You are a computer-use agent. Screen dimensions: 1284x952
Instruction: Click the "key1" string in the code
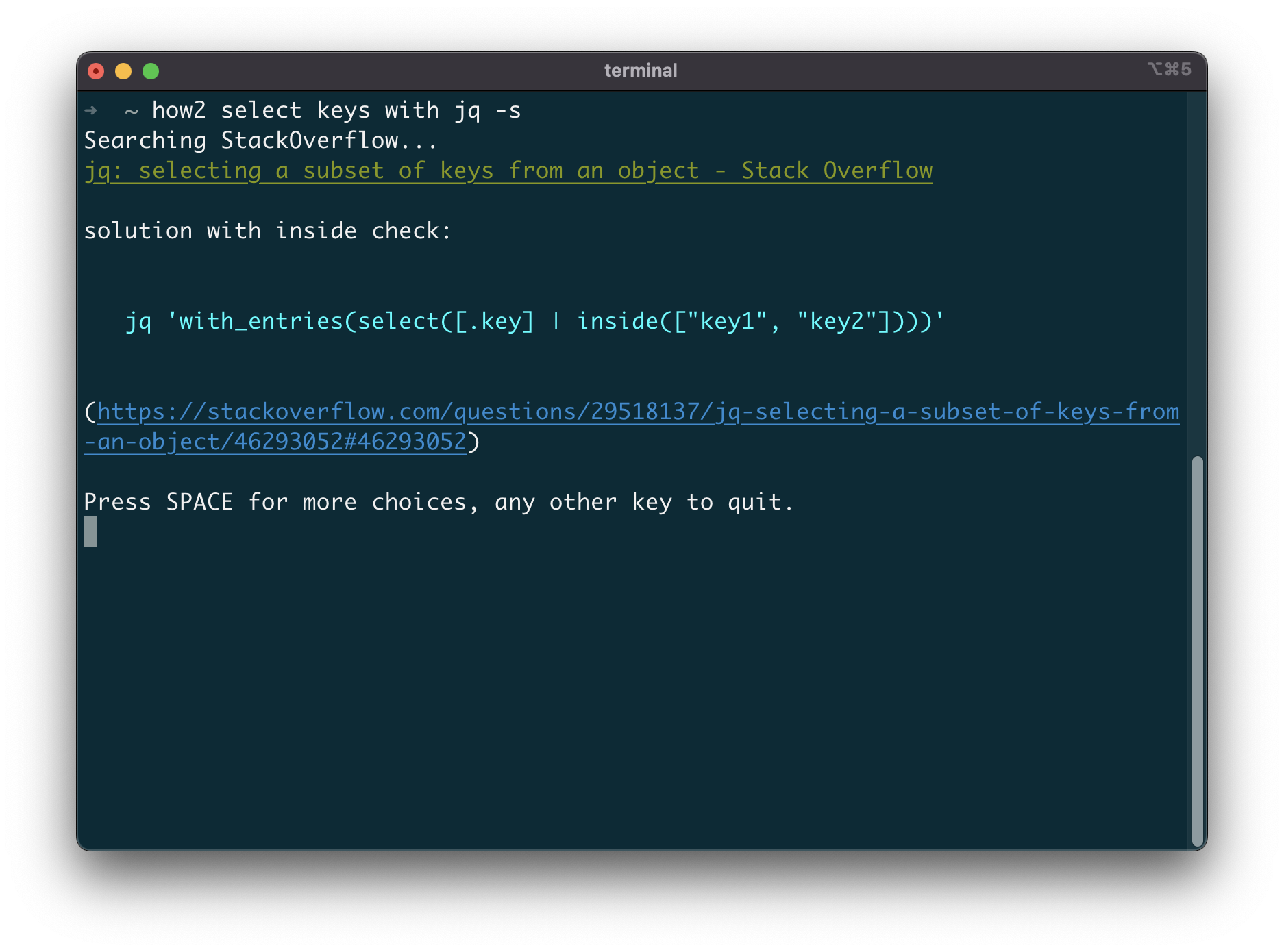(x=727, y=321)
